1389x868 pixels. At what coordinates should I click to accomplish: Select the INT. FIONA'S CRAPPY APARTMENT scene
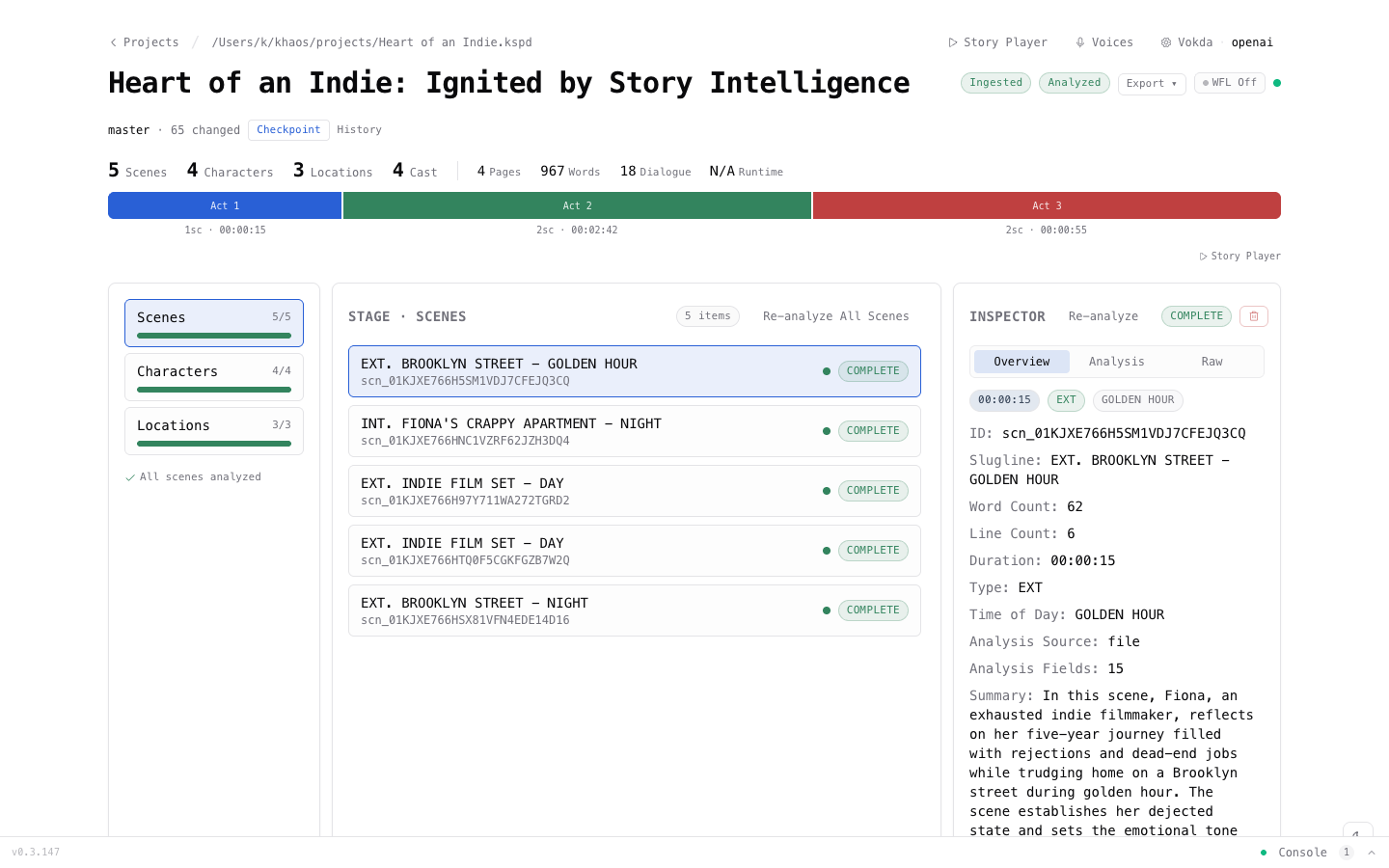tap(635, 431)
